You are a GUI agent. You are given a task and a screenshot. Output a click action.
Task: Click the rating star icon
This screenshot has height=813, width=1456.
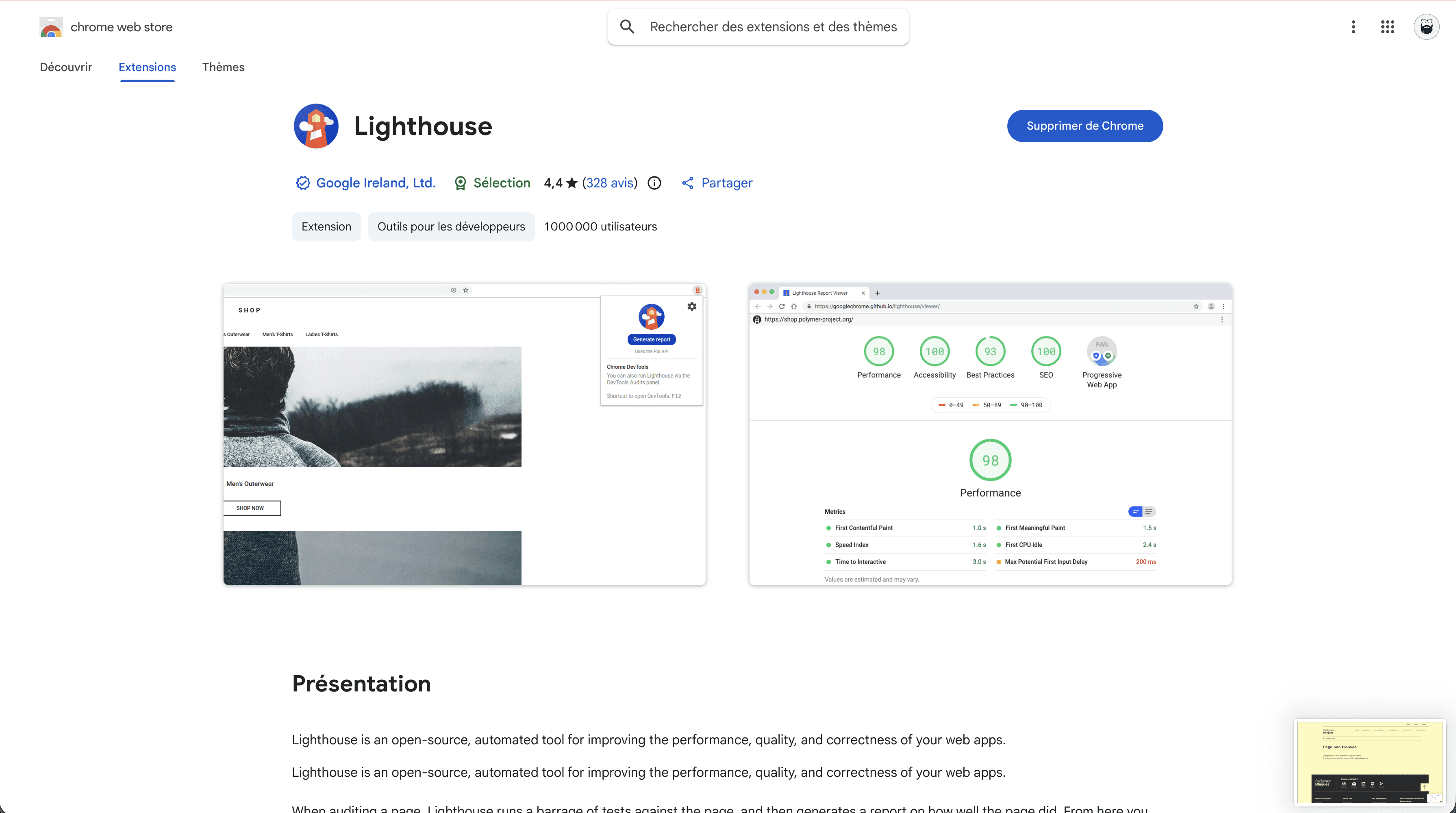572,183
